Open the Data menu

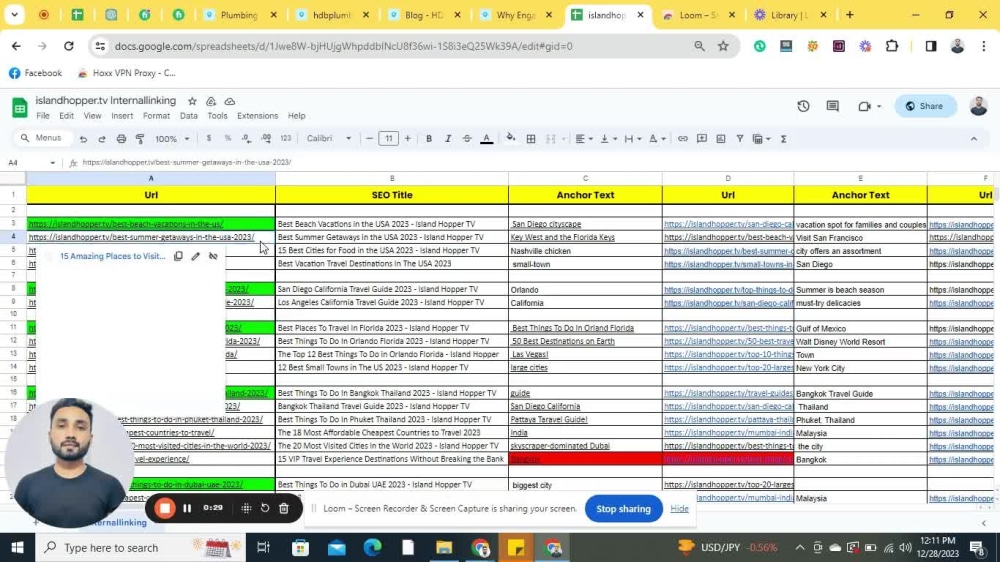point(189,116)
